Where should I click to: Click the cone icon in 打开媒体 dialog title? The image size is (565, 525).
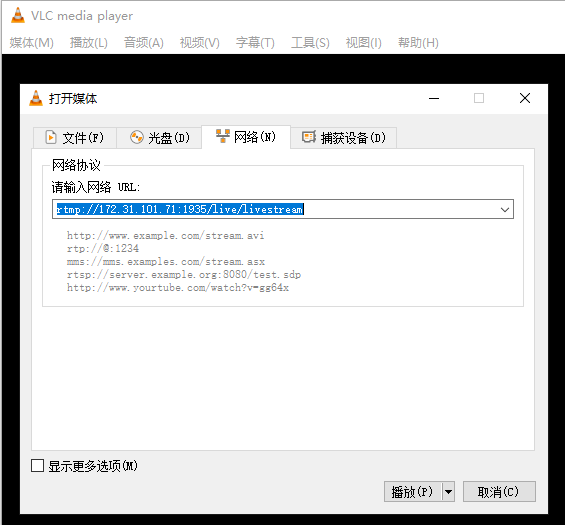tap(36, 98)
